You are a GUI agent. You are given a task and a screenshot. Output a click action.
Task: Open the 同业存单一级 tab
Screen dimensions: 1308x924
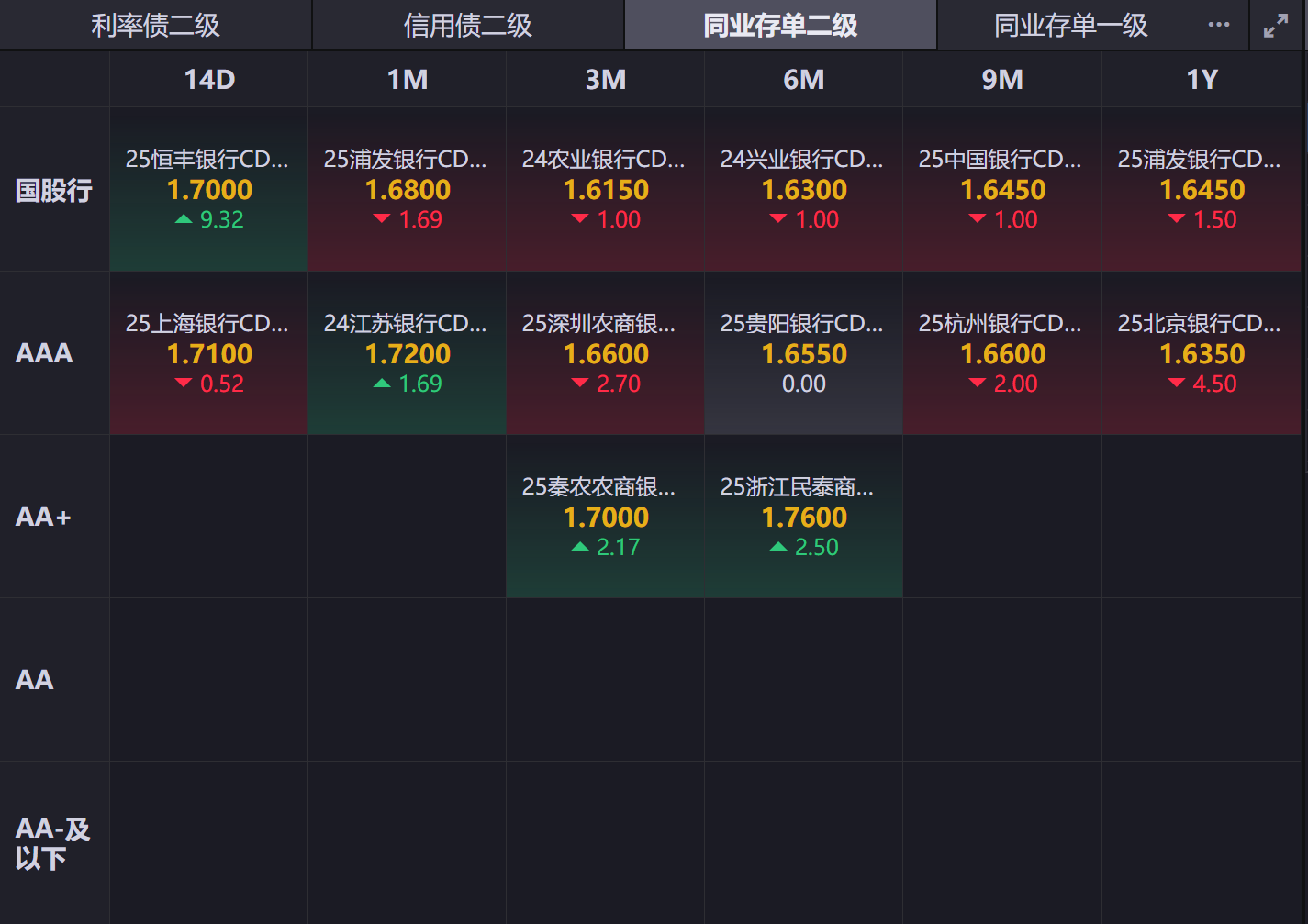tap(1071, 25)
